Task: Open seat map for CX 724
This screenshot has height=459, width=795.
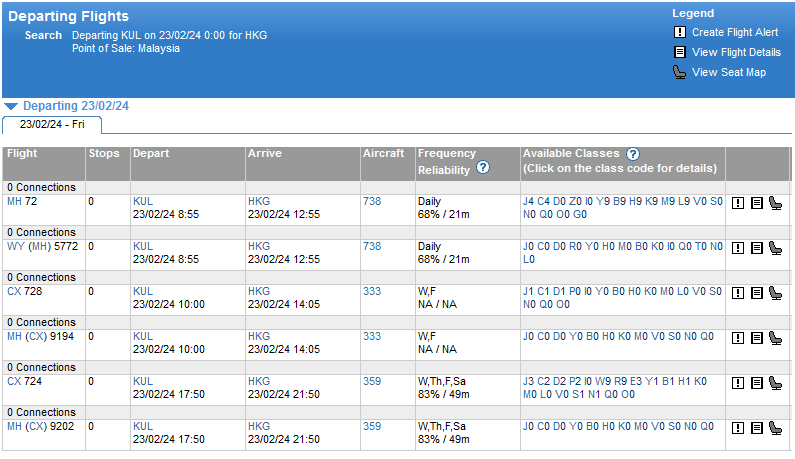Action: 775,383
